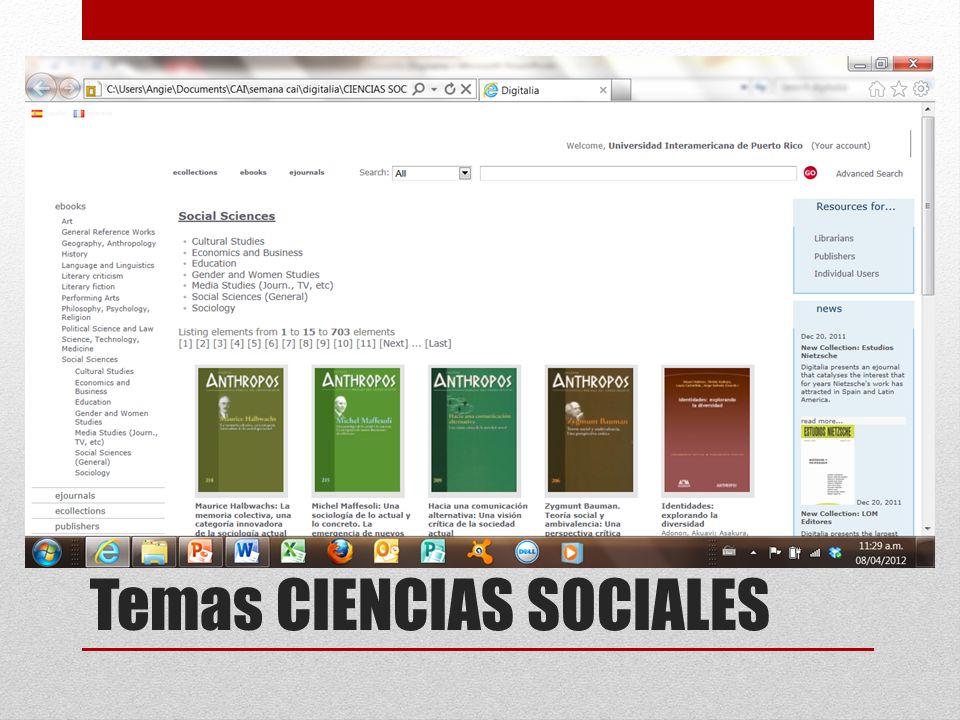The width and height of the screenshot is (960, 720).
Task: Open the Tools gear icon
Action: tap(921, 89)
